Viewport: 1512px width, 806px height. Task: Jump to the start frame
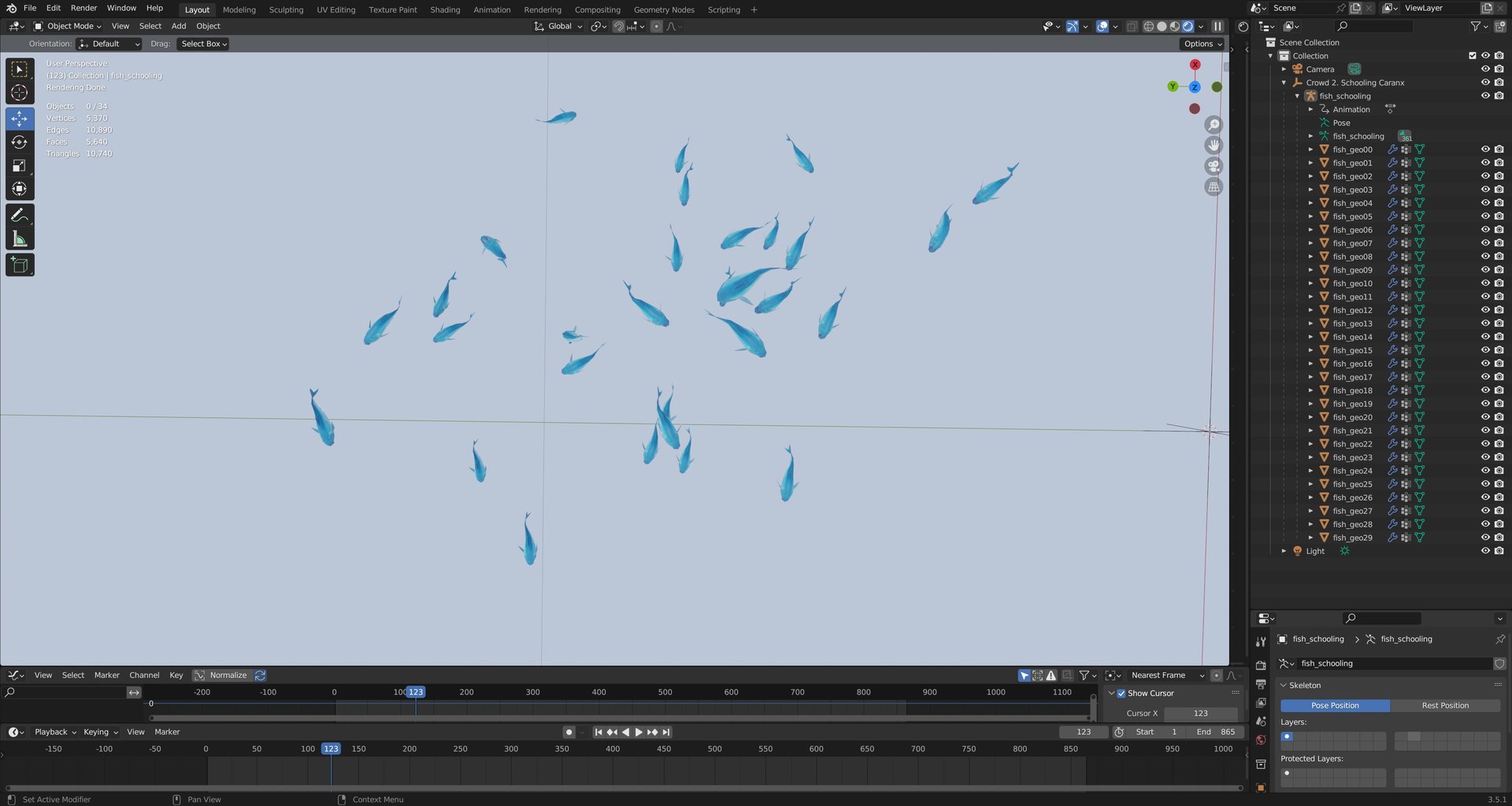pos(598,732)
